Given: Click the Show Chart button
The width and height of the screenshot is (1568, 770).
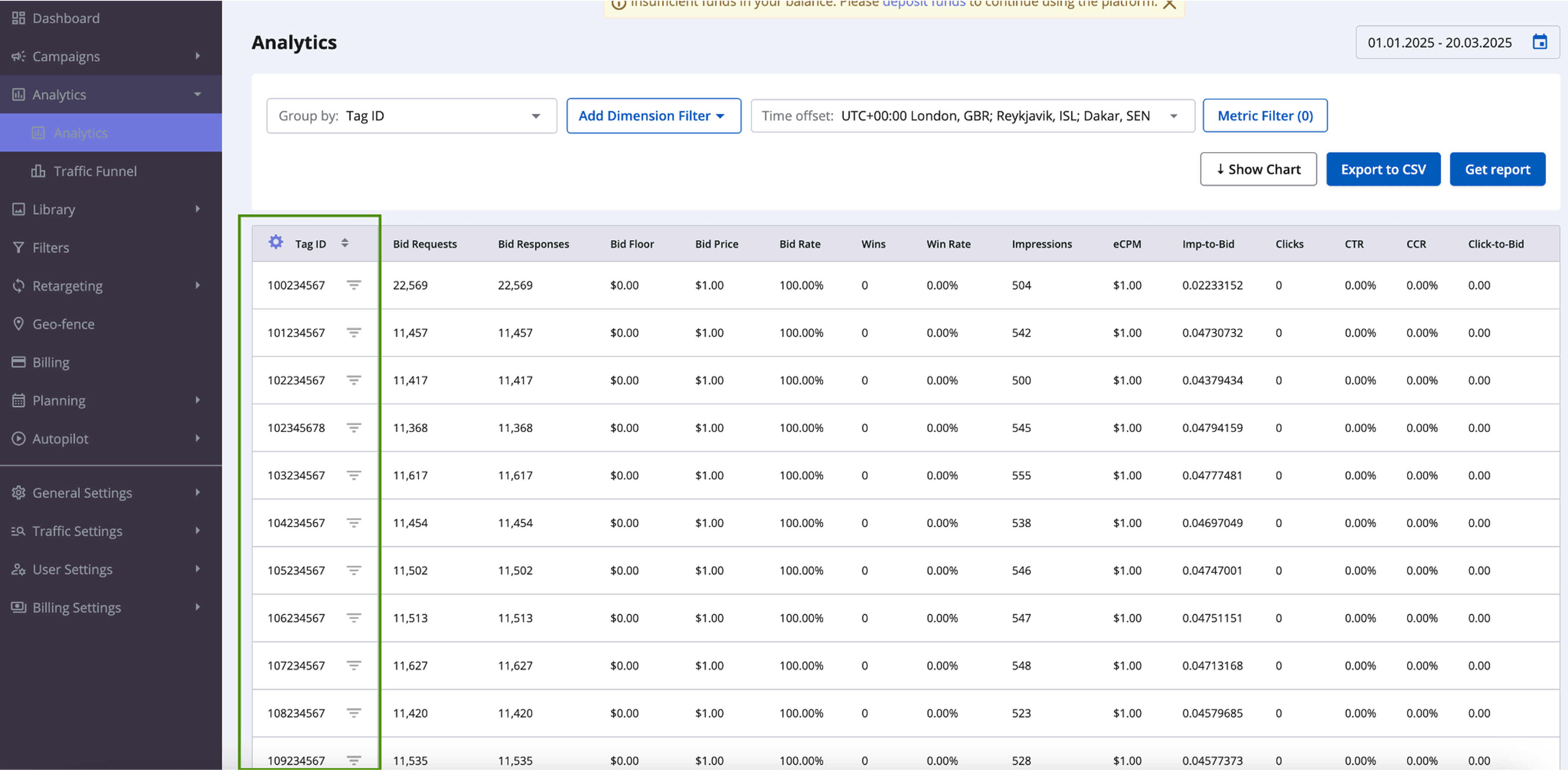Looking at the screenshot, I should click(1258, 169).
